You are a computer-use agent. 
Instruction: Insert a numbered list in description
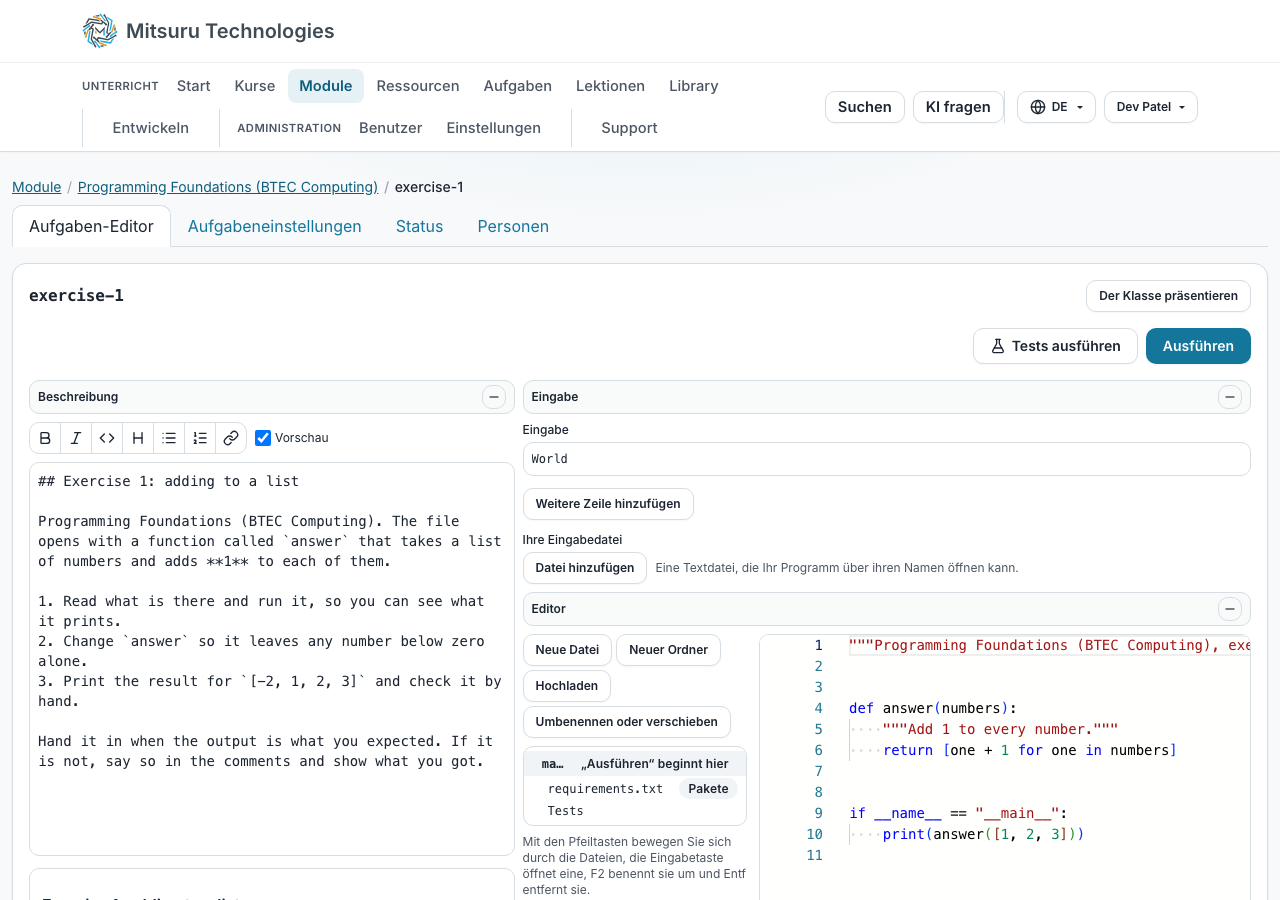pyautogui.click(x=200, y=438)
